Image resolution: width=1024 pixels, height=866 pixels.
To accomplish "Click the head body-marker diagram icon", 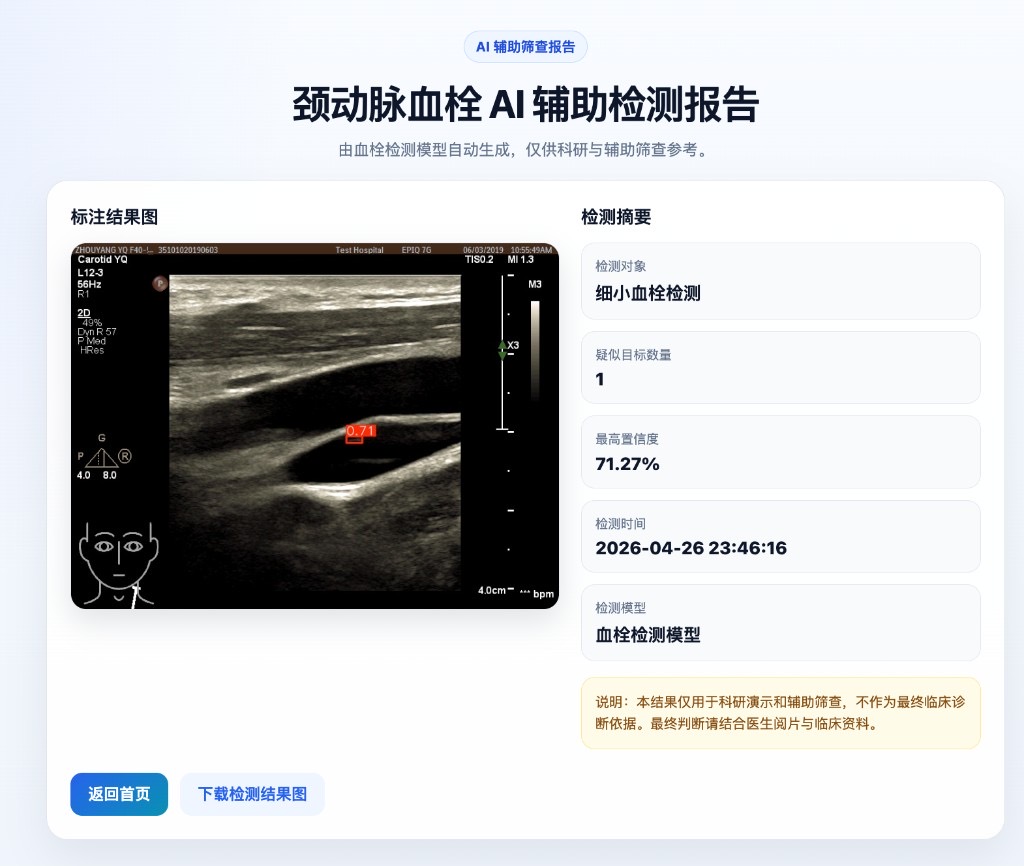I will click(118, 562).
